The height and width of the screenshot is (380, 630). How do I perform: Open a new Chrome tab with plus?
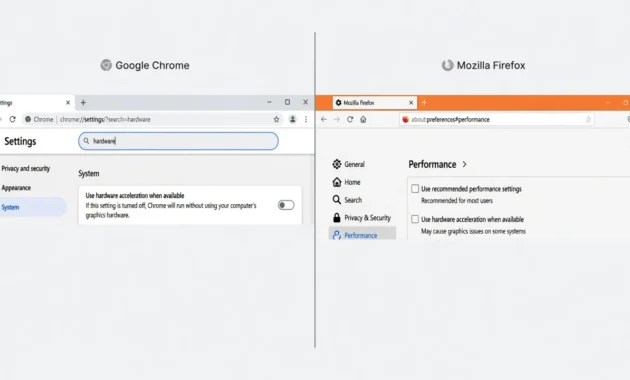tap(83, 103)
